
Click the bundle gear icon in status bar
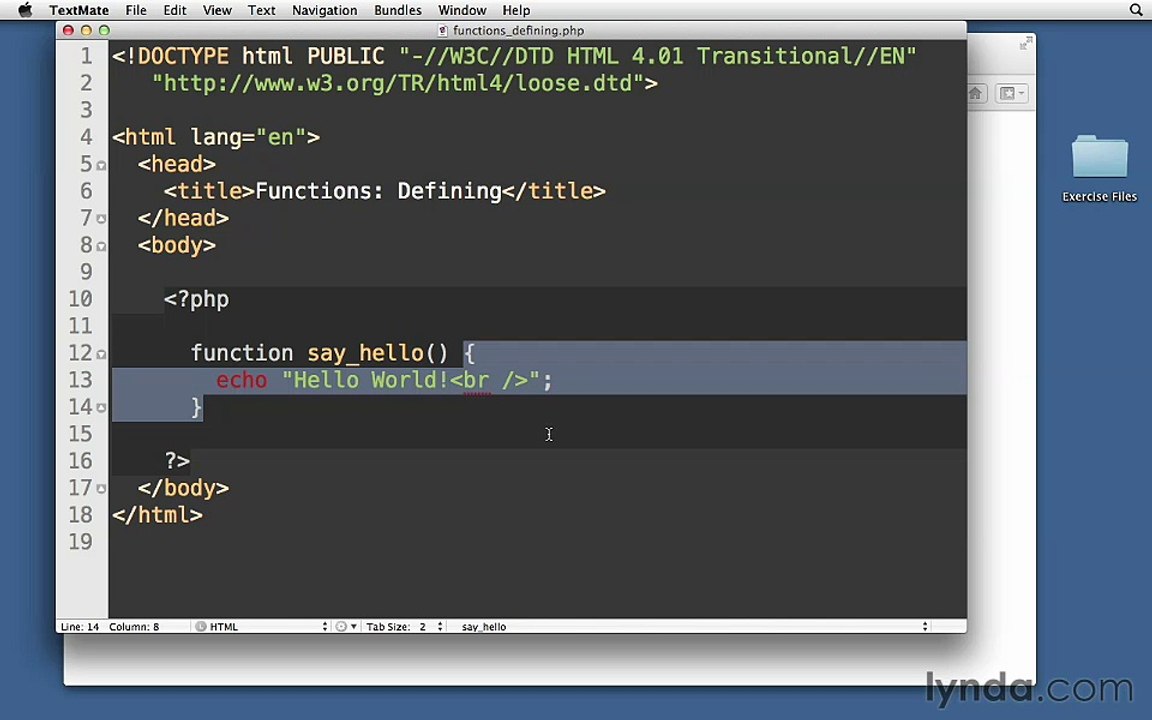(342, 627)
